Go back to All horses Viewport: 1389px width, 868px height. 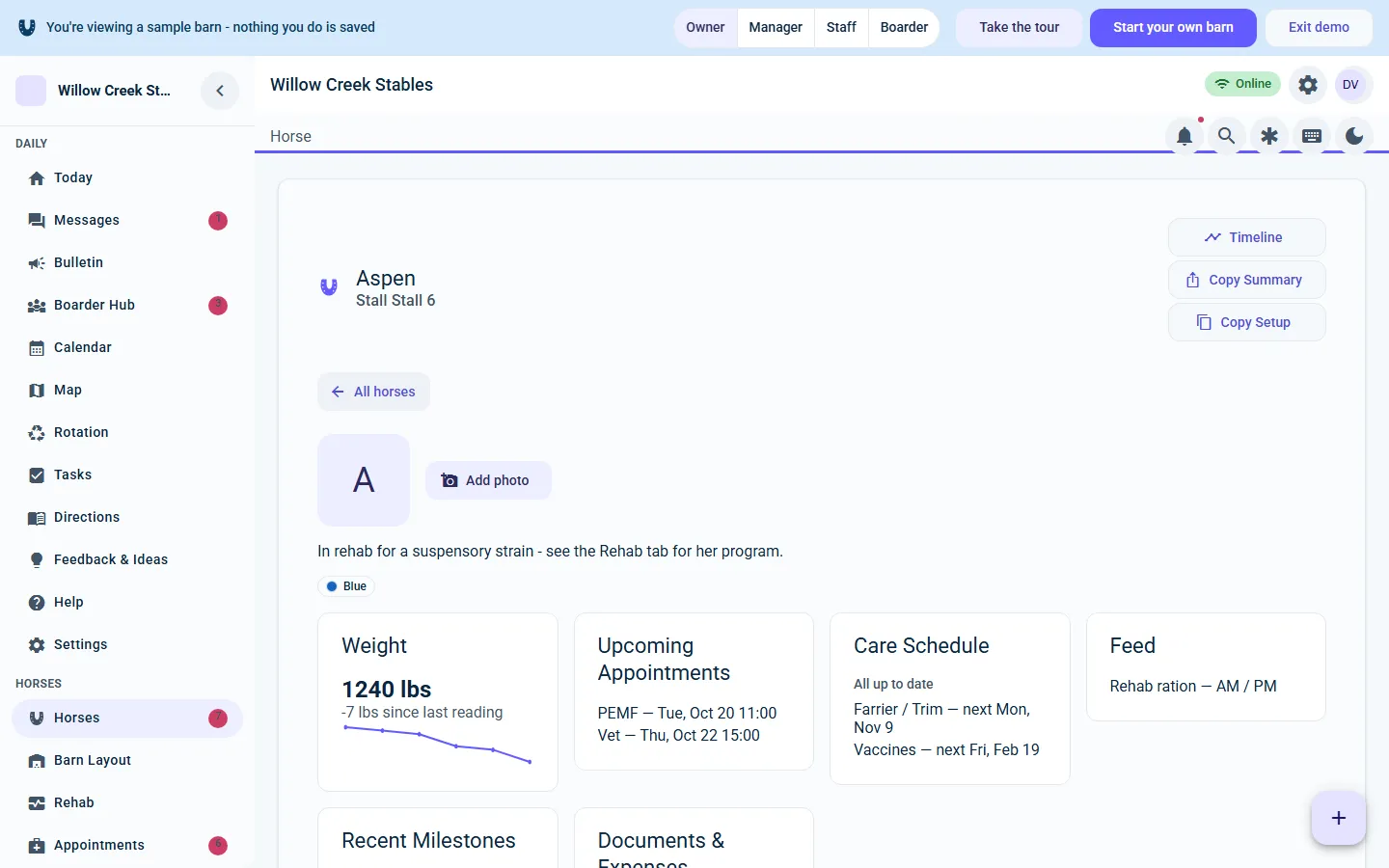pos(373,392)
